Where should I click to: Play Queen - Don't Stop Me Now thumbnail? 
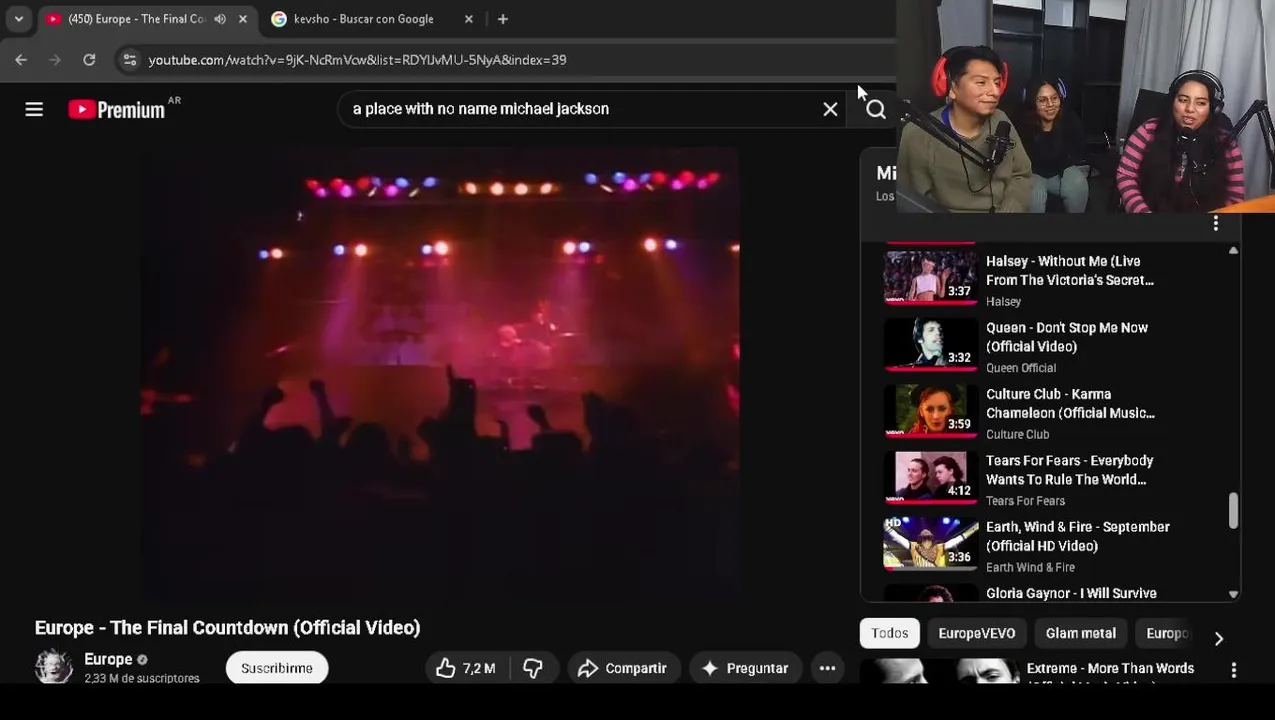[930, 343]
